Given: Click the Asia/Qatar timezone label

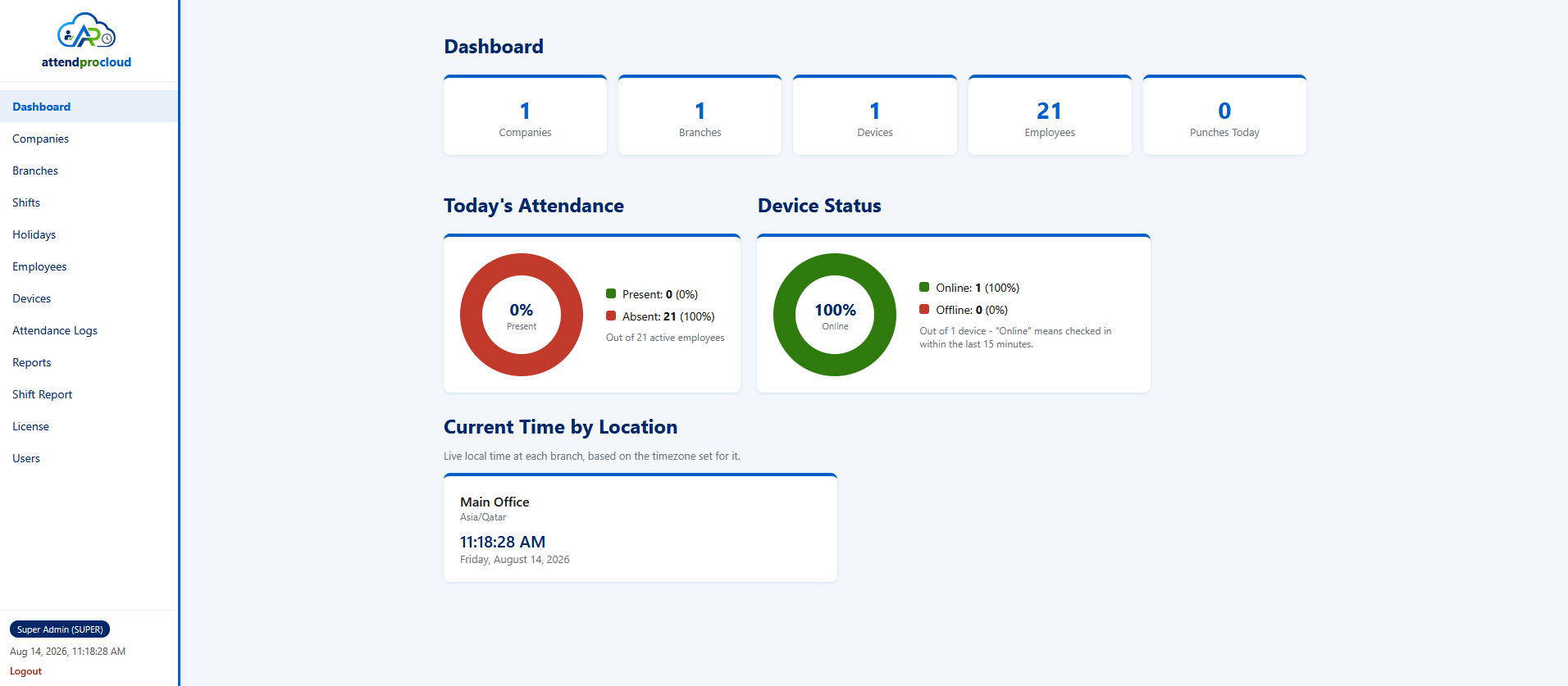Looking at the screenshot, I should [x=483, y=517].
